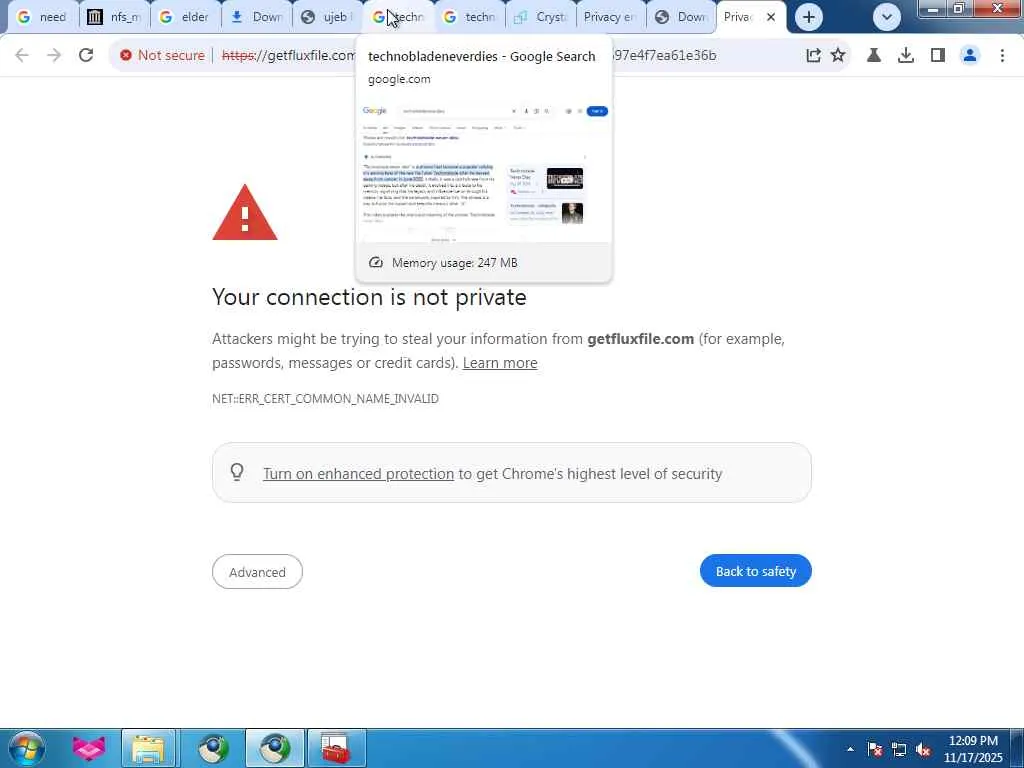
Task: Click the NET::ERR_CERT_COMMON_NAME_INVALID error code
Action: point(325,398)
